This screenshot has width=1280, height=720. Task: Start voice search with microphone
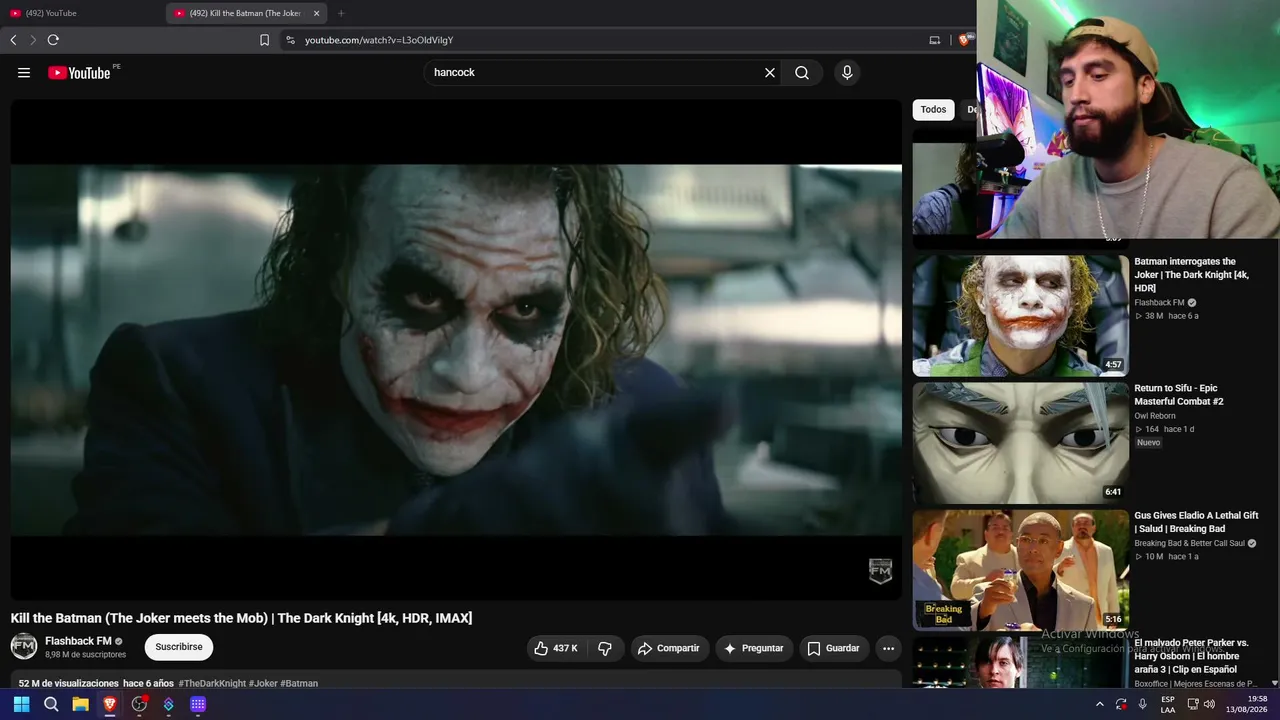(x=847, y=73)
